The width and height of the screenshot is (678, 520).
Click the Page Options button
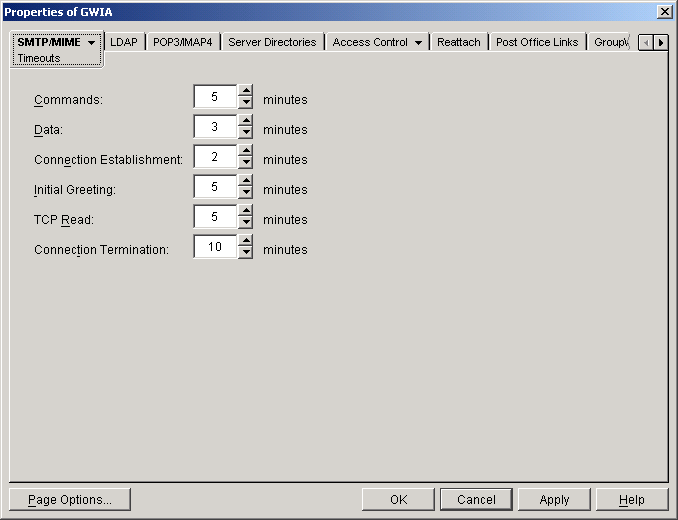(x=70, y=499)
